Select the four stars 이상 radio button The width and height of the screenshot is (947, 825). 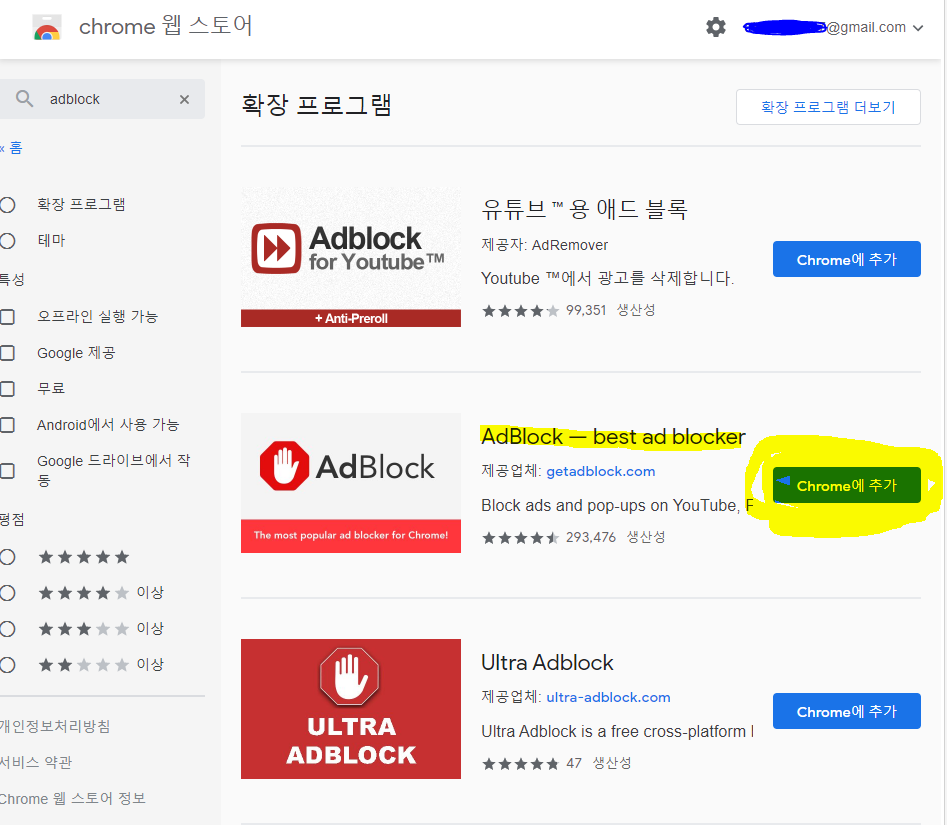click(x=7, y=593)
